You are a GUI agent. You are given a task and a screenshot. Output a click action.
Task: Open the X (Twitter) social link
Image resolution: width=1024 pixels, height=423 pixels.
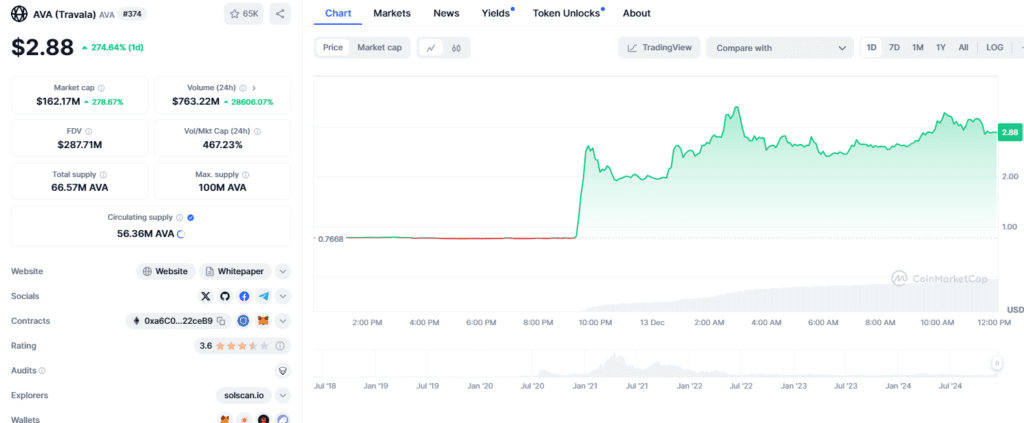coord(206,296)
